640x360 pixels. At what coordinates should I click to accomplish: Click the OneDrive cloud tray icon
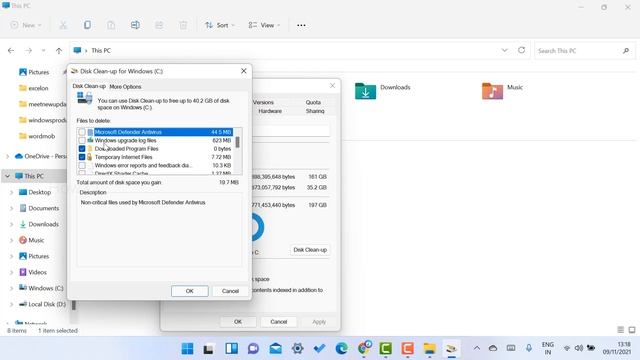coord(493,348)
